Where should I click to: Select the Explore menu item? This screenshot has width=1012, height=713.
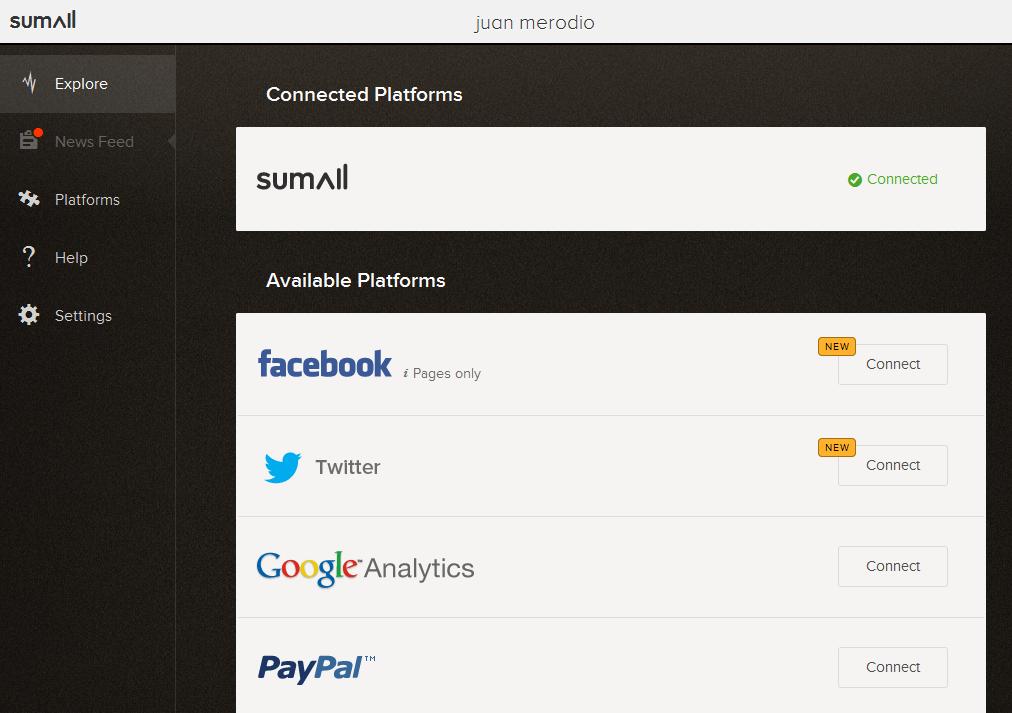point(88,84)
